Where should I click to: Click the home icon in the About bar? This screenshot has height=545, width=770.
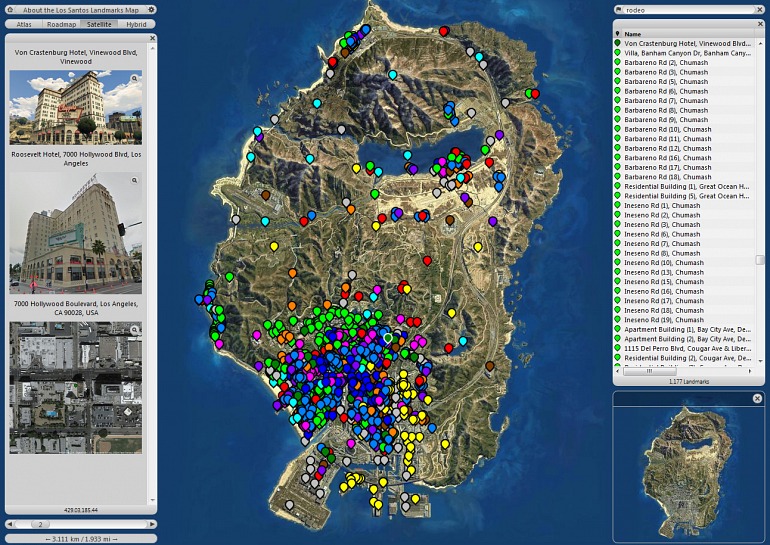10,10
